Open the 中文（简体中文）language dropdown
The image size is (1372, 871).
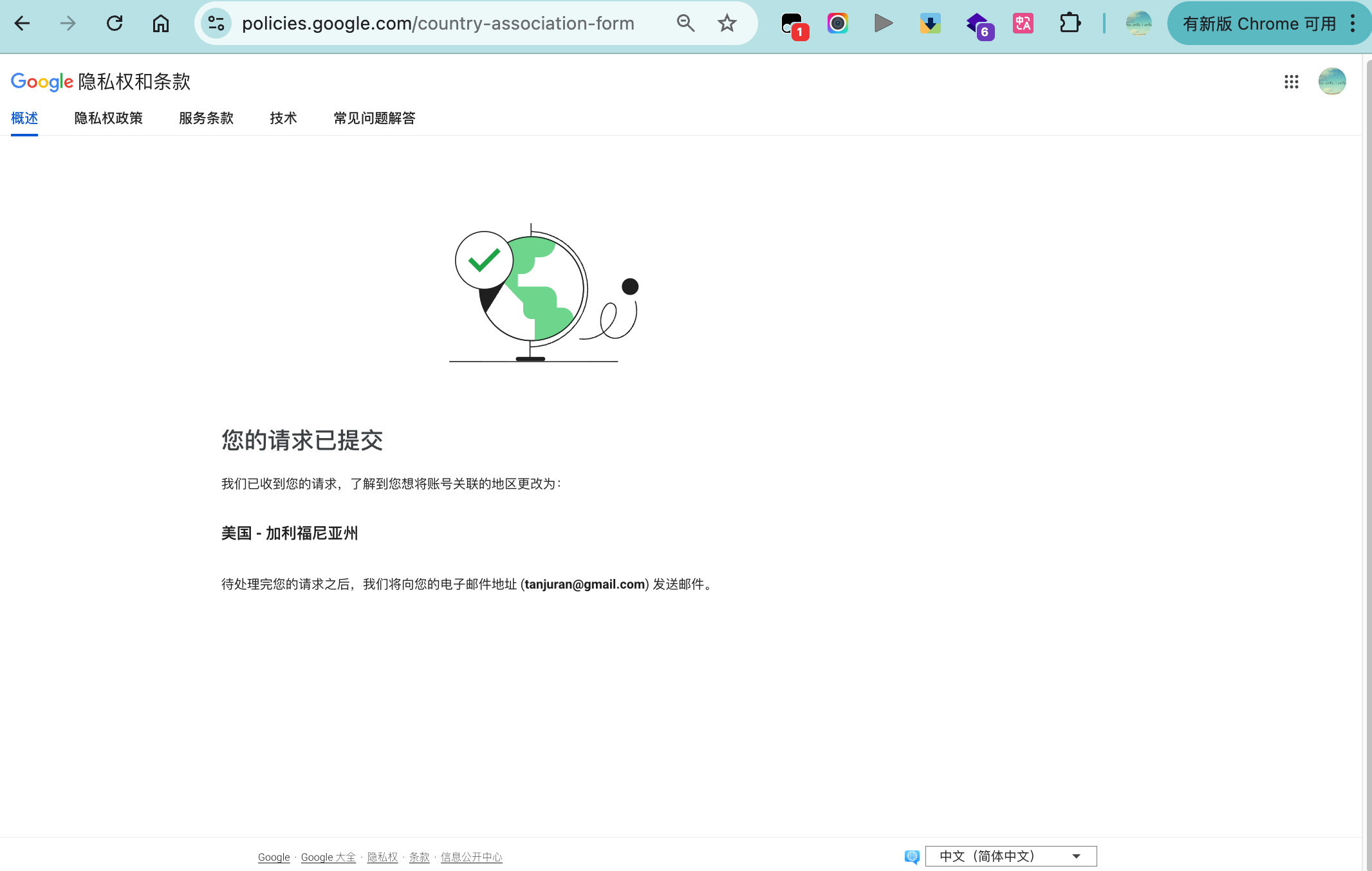[x=1010, y=856]
